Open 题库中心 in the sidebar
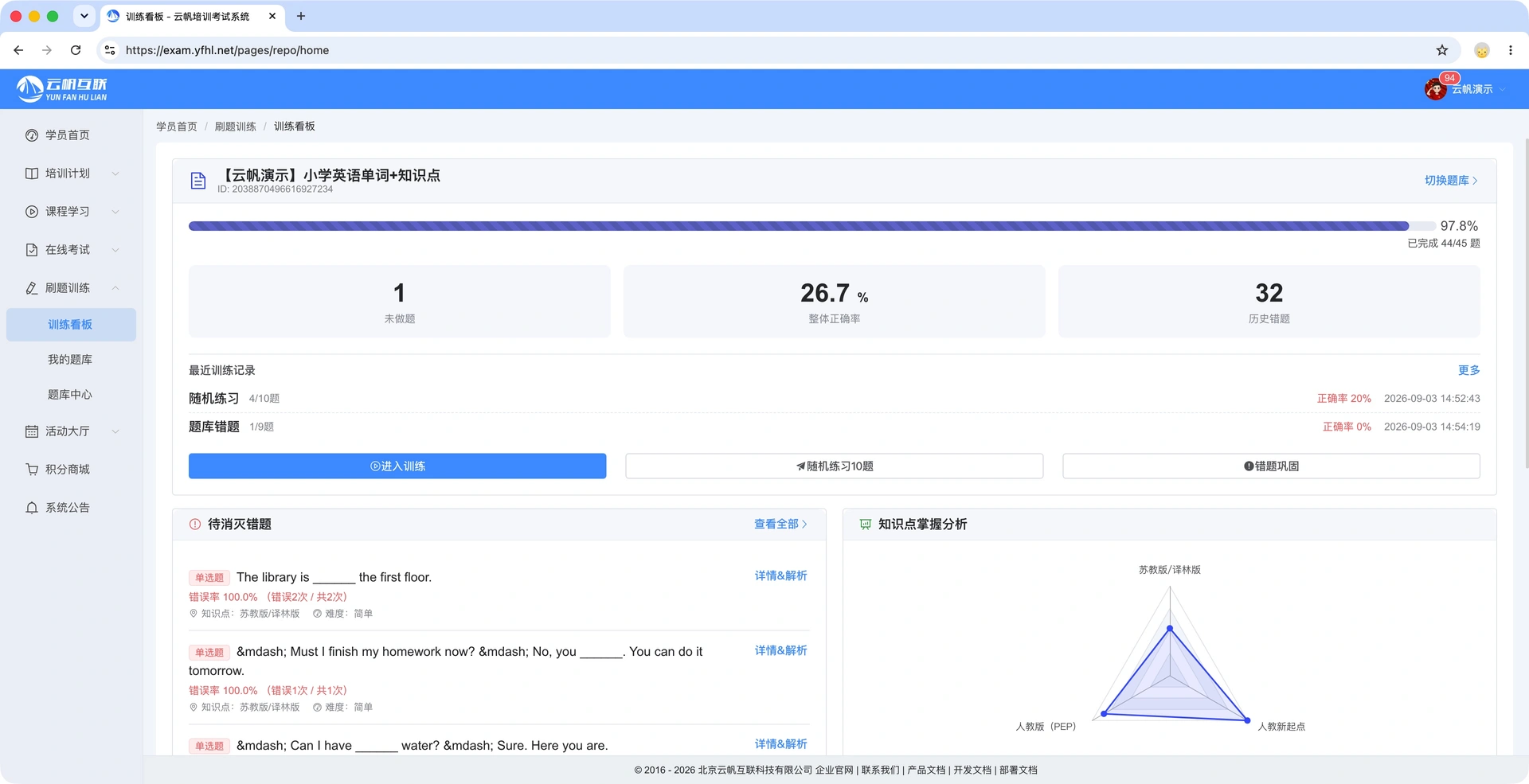This screenshot has width=1529, height=784. pyautogui.click(x=71, y=395)
